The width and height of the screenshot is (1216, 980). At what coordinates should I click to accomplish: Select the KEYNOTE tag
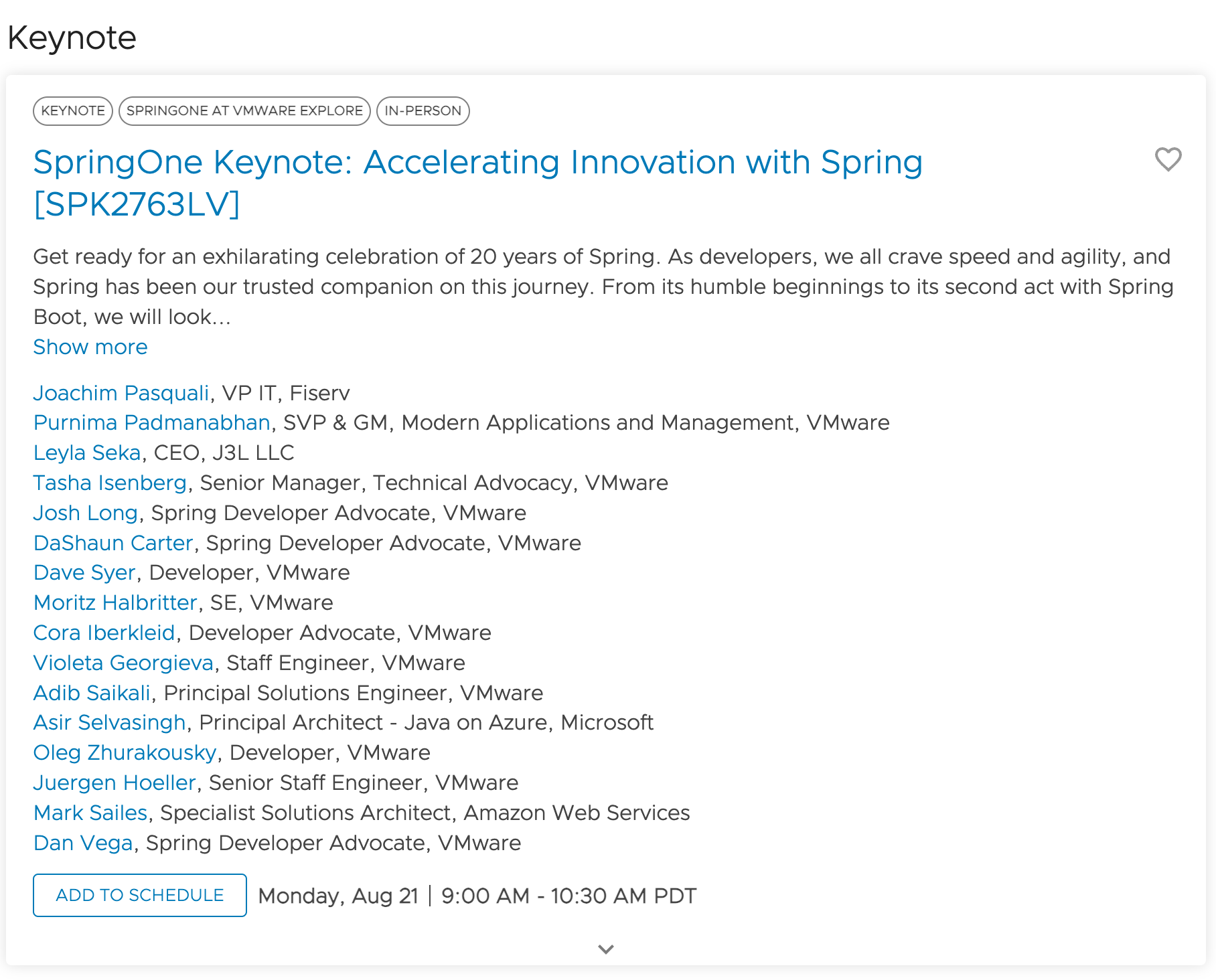coord(72,110)
